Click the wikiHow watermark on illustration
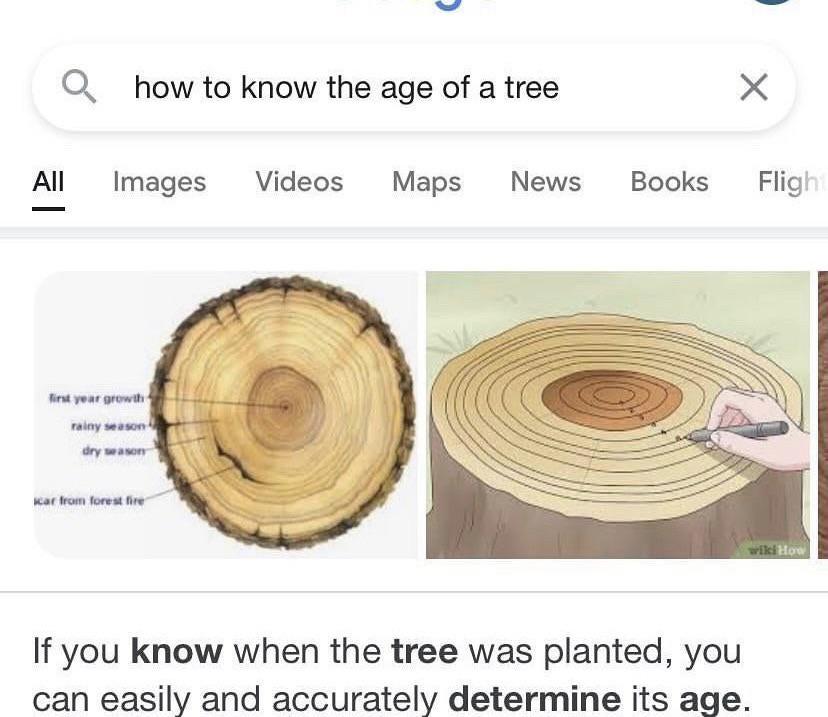The width and height of the screenshot is (828, 717). (778, 550)
